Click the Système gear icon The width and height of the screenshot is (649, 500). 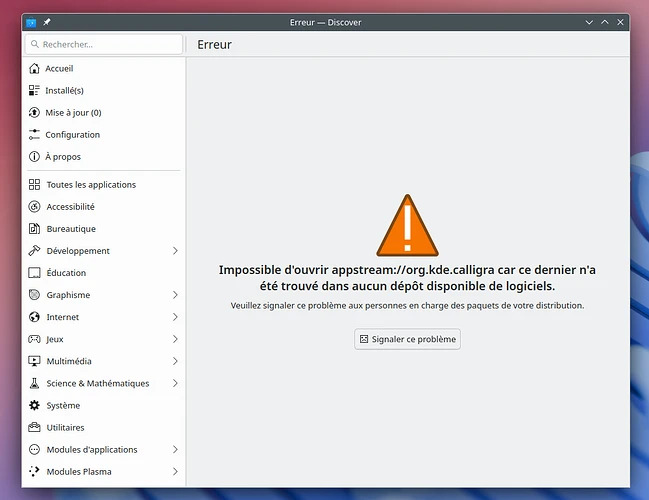click(34, 405)
